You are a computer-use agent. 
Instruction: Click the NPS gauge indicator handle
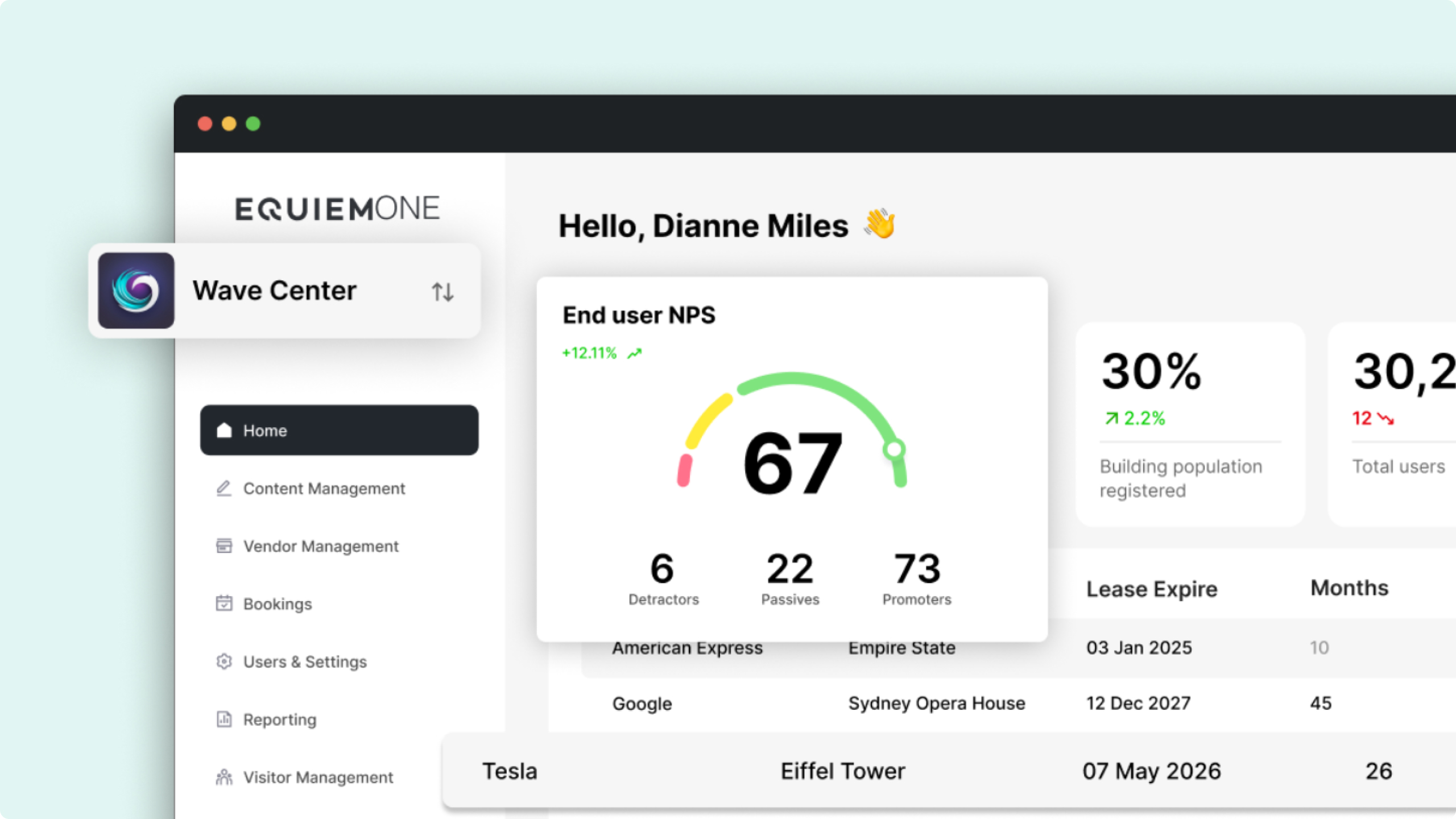[x=895, y=449]
